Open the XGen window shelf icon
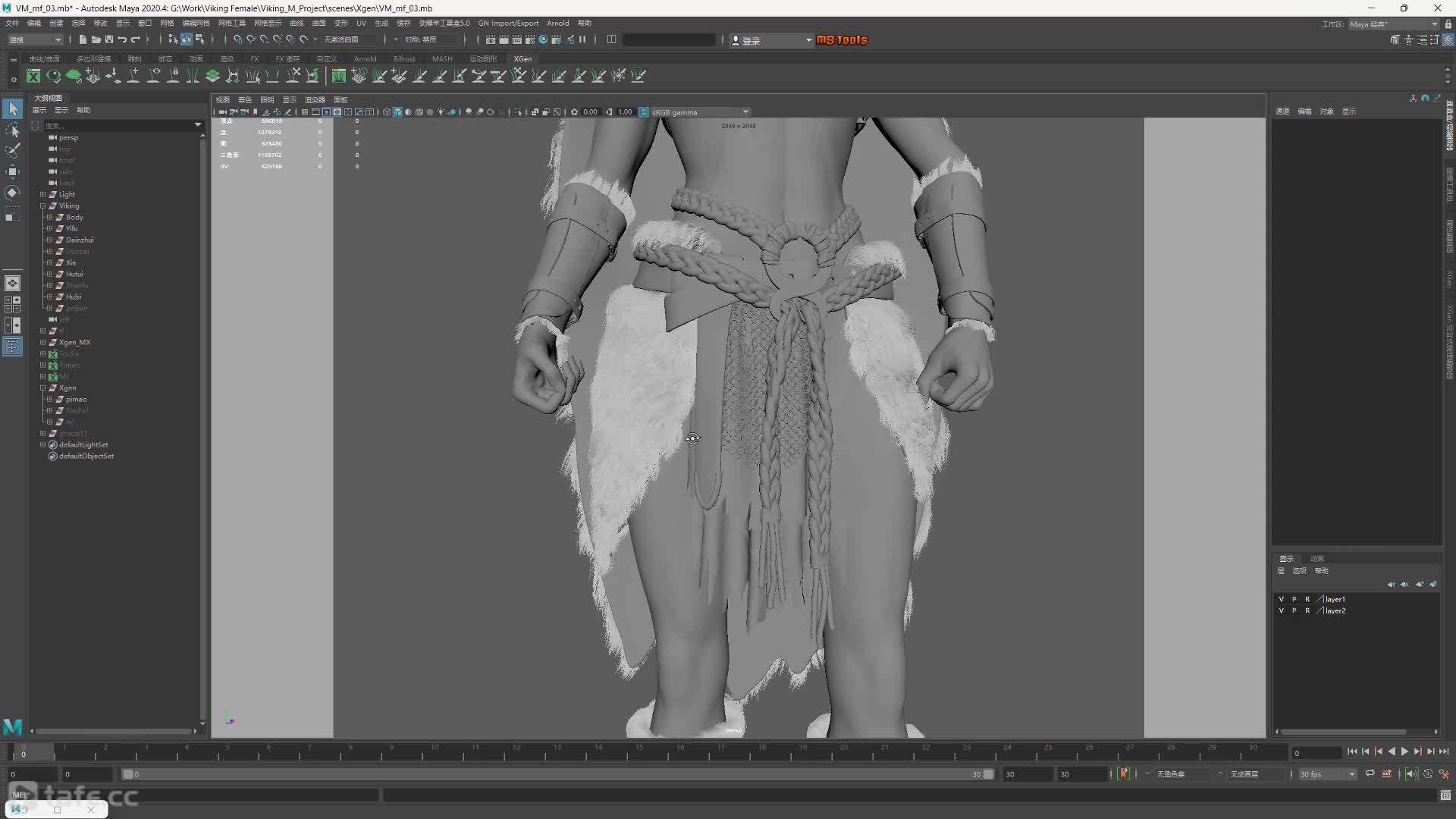This screenshot has width=1456, height=819. 33,76
